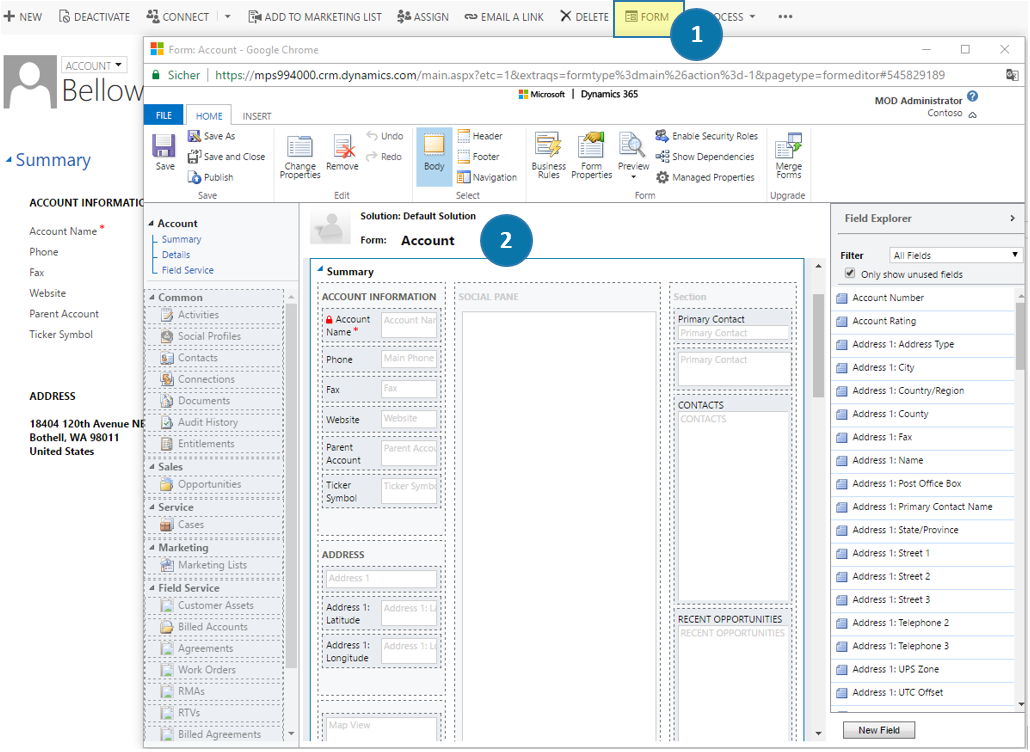The width and height of the screenshot is (1030, 752).
Task: Select Address 1: City in Field Explorer
Action: 883,367
